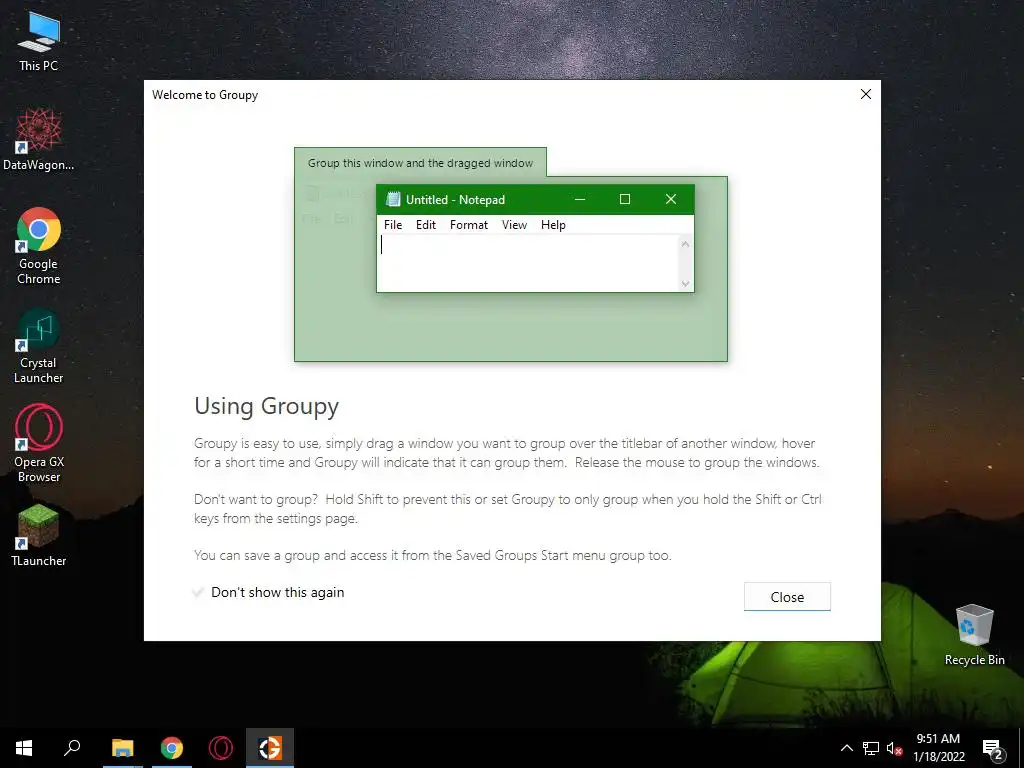Click the 'Using Groupy' heading
The width and height of the screenshot is (1024, 768).
[266, 406]
